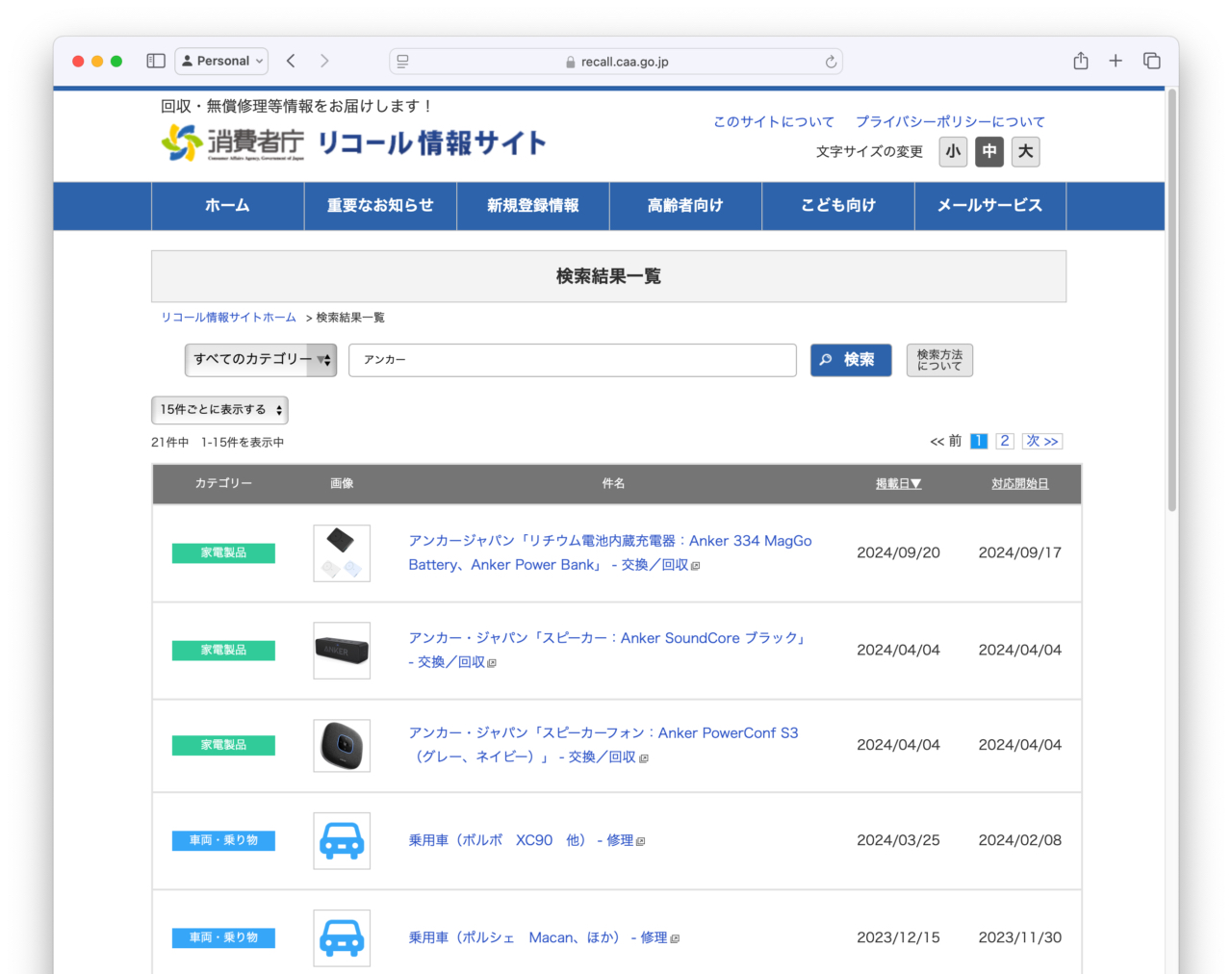Select current page 1 in pagination
Viewport: 1232px width, 974px height.
(x=979, y=441)
